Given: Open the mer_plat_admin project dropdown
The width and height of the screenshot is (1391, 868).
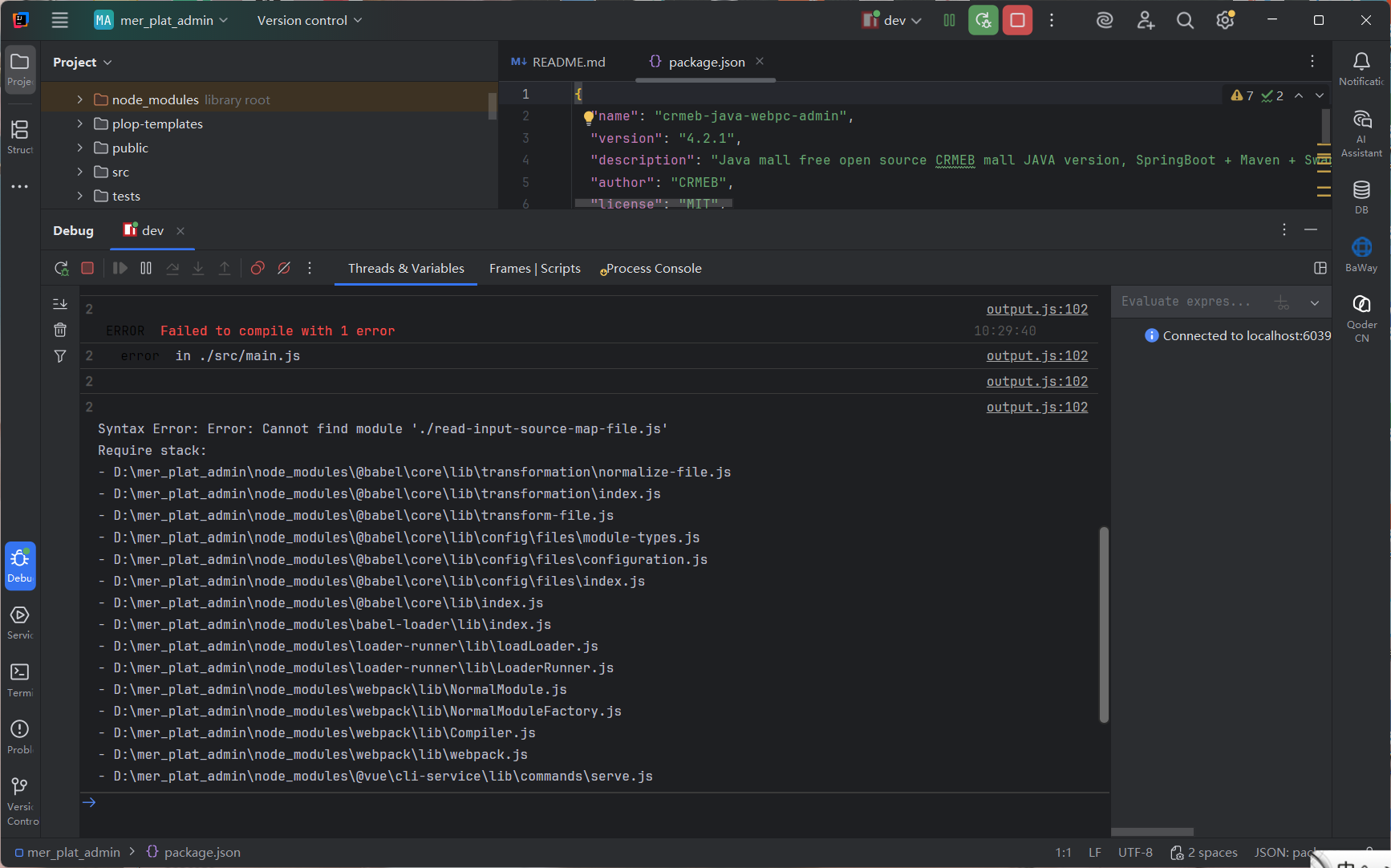Looking at the screenshot, I should tap(161, 20).
